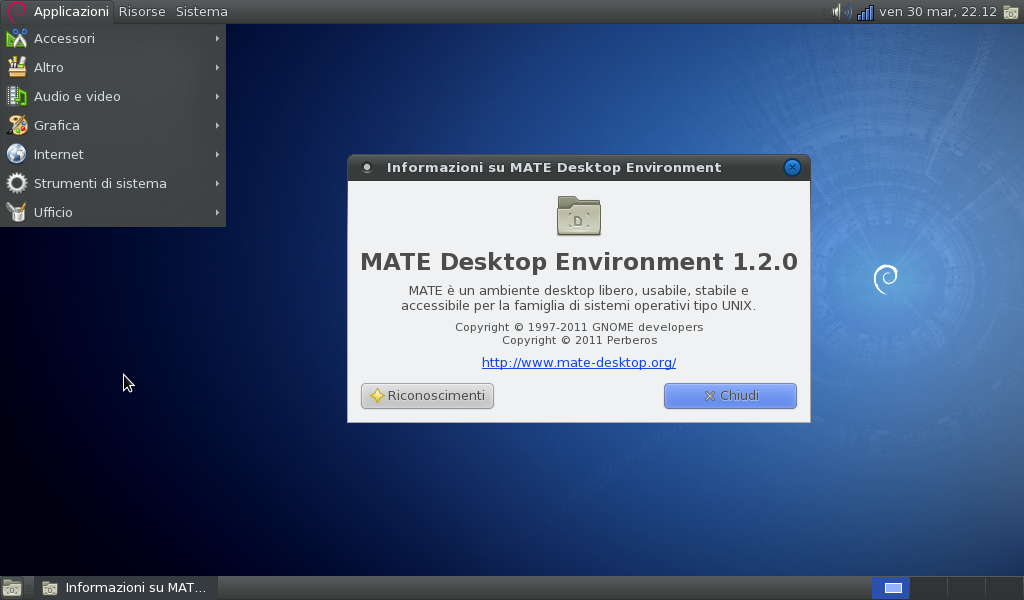Expand the Internet submenu arrow
This screenshot has width=1024, height=600.
point(217,154)
